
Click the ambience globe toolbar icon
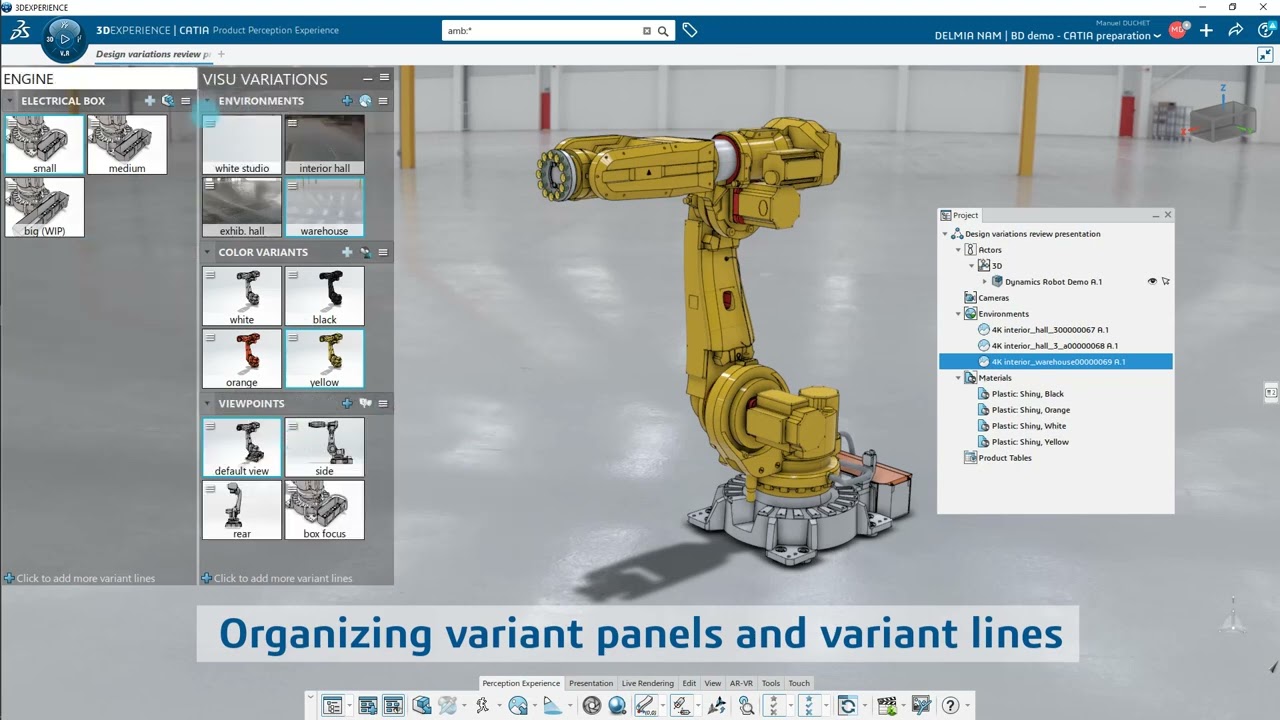517,705
